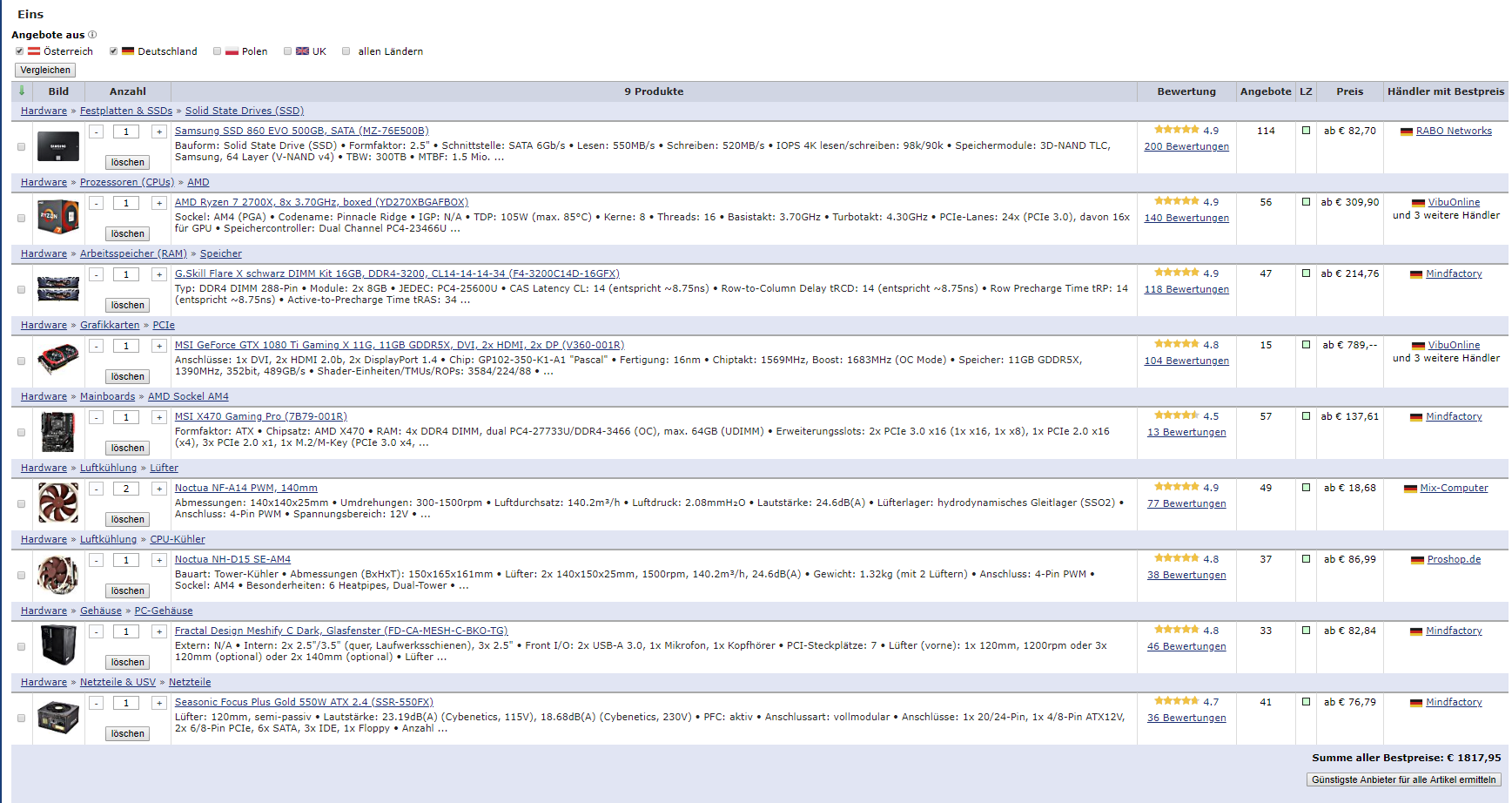Image resolution: width=1512 pixels, height=803 pixels.
Task: Click Günstigste Anbieter für alle Artikel ermitteln
Action: click(1403, 779)
